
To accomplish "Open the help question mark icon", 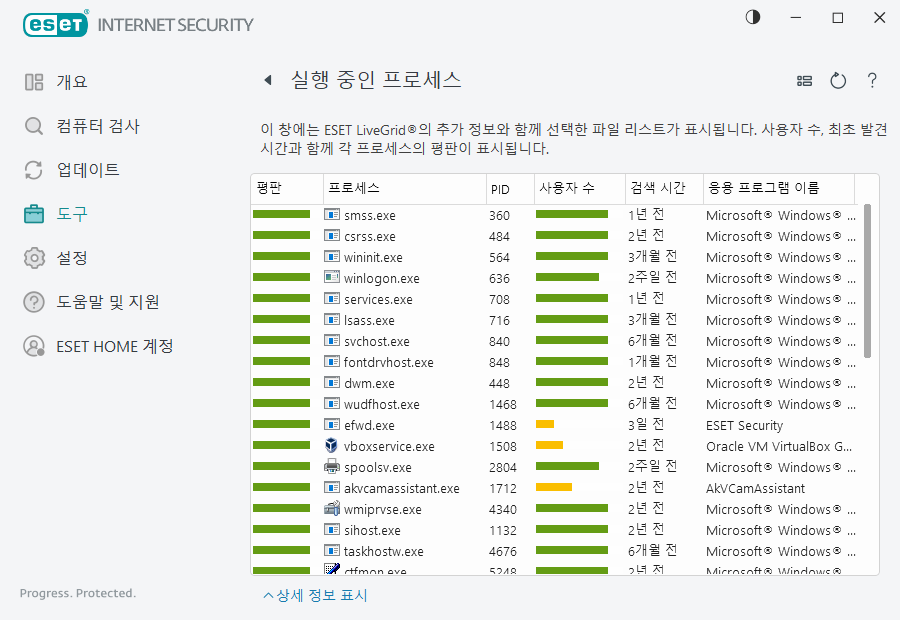I will 872,81.
